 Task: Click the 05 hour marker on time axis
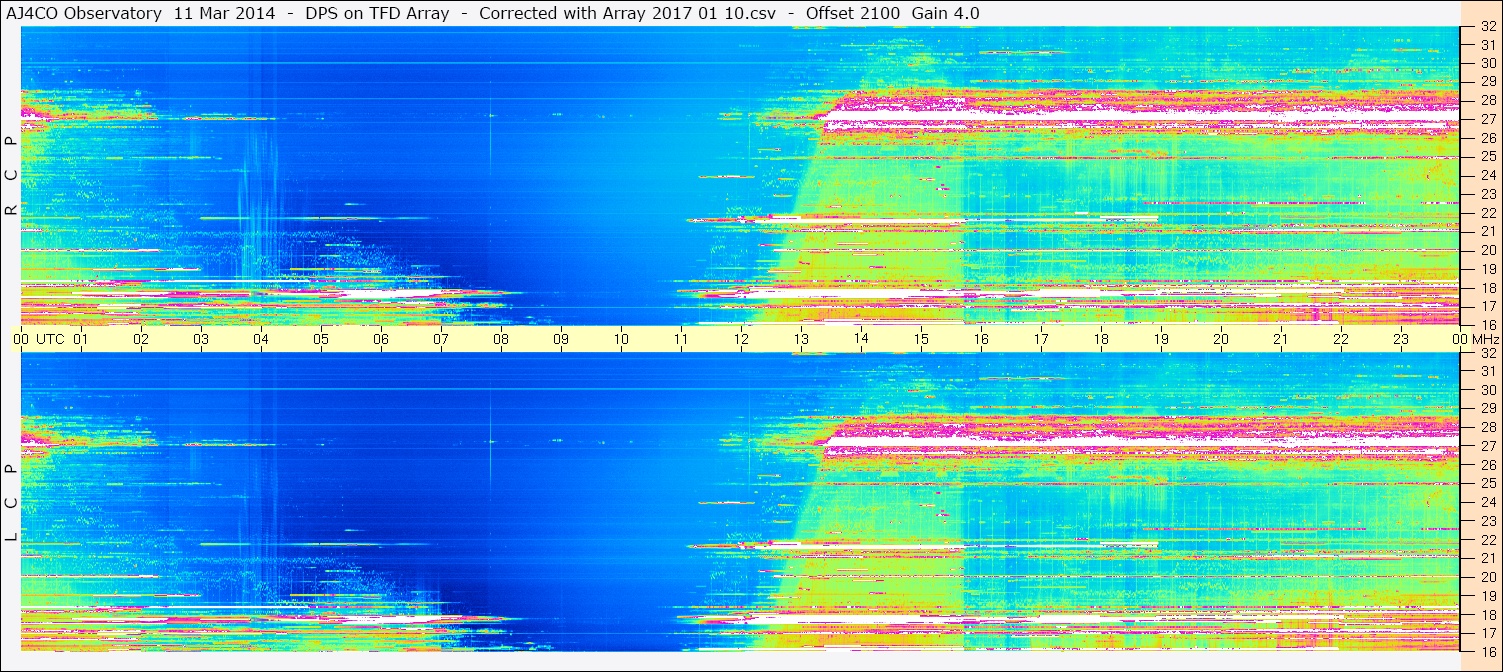point(321,339)
